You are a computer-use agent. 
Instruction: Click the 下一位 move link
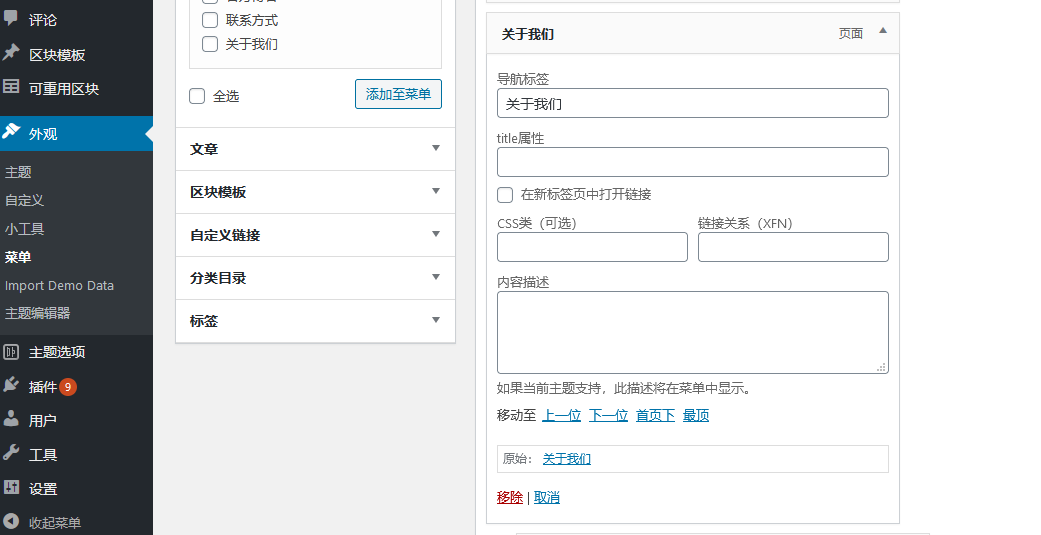click(608, 416)
